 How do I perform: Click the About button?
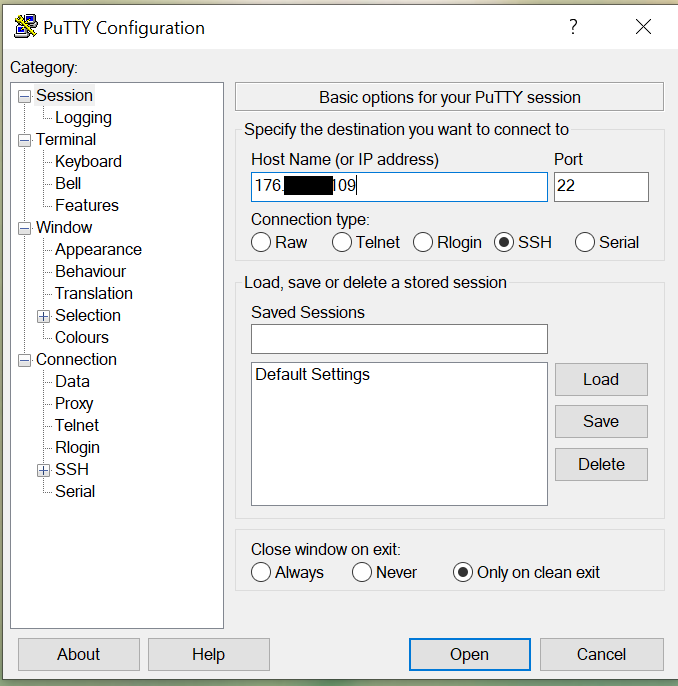79,654
